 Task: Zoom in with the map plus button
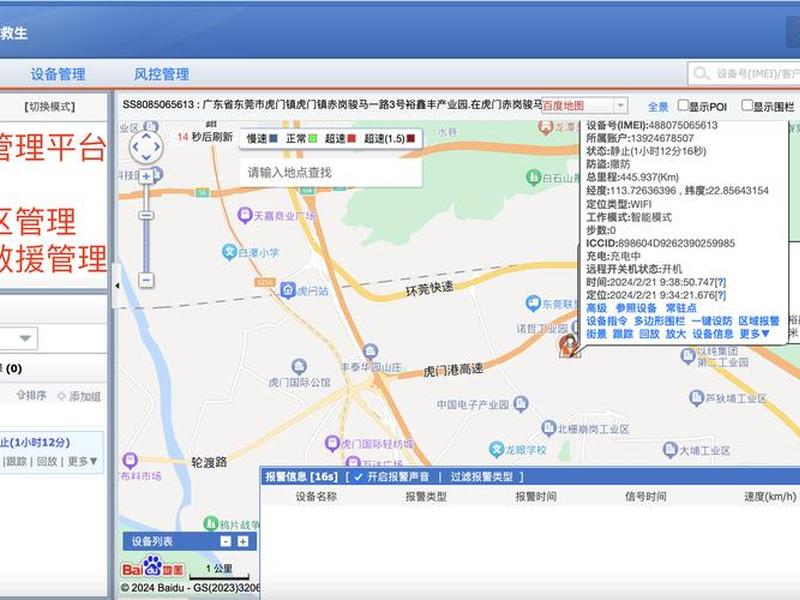[146, 177]
